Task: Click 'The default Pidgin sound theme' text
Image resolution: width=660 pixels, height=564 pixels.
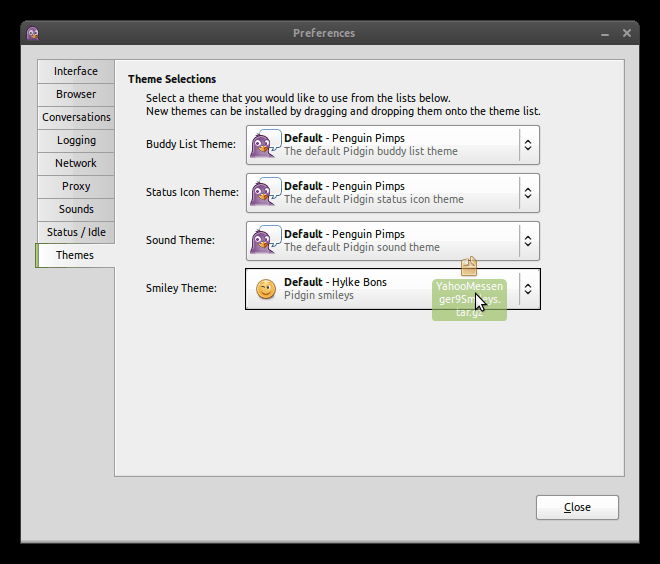Action: (x=362, y=247)
